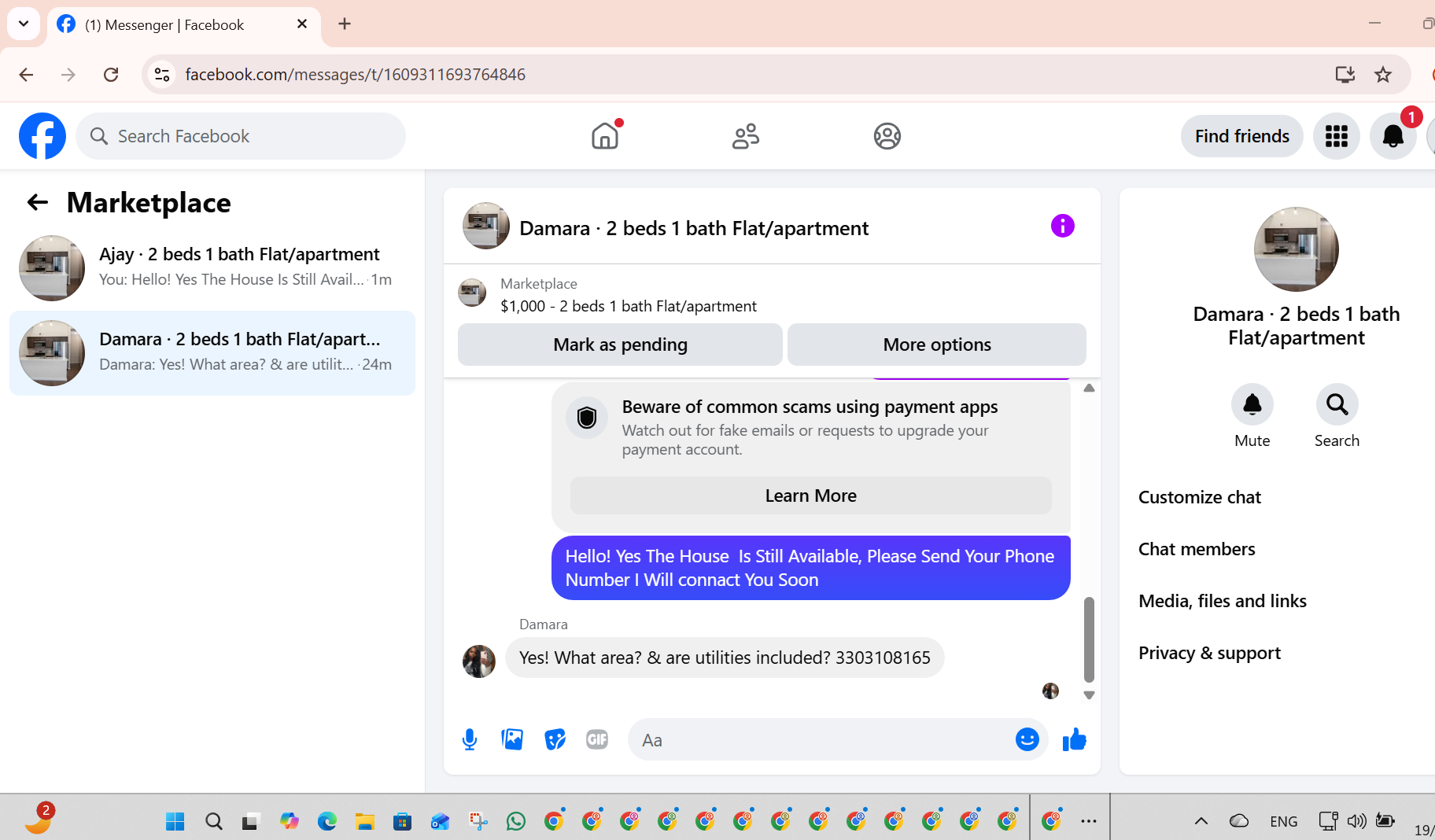Click the browser reload icon
The width and height of the screenshot is (1435, 840).
pos(111,75)
